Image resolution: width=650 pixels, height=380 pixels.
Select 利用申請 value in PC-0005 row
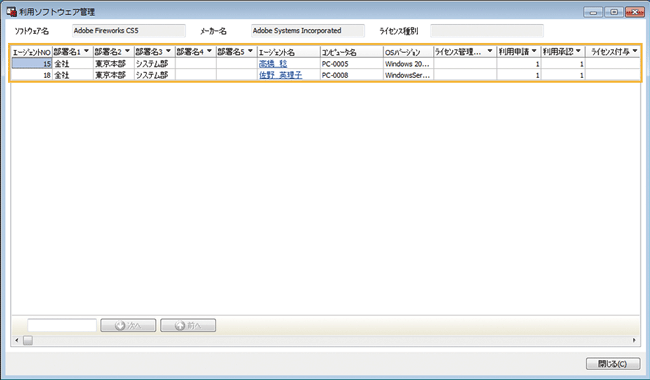tap(519, 63)
